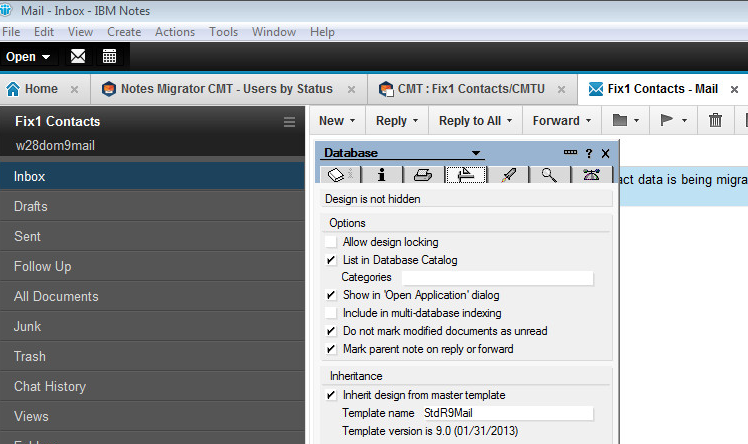Click the Template name field StdR9Mail
This screenshot has height=444, width=748.
pos(507,413)
